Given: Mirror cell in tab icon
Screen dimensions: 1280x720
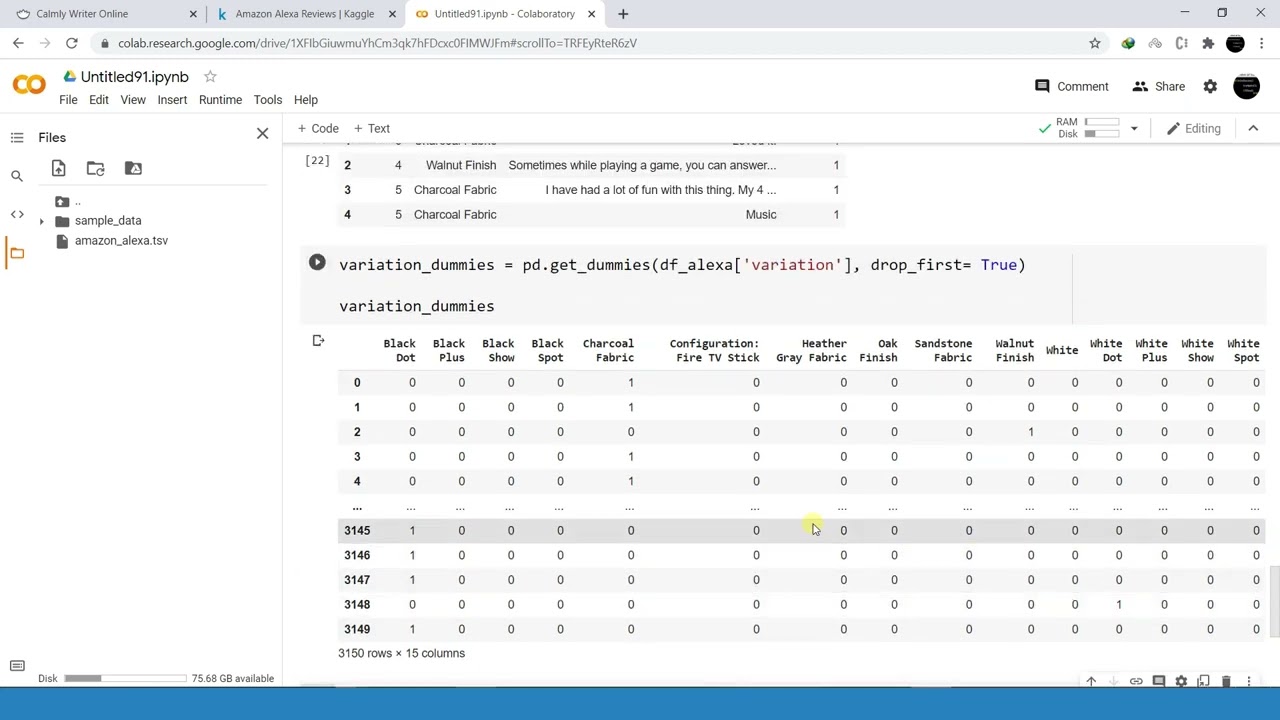Looking at the screenshot, I should coord(1204,682).
